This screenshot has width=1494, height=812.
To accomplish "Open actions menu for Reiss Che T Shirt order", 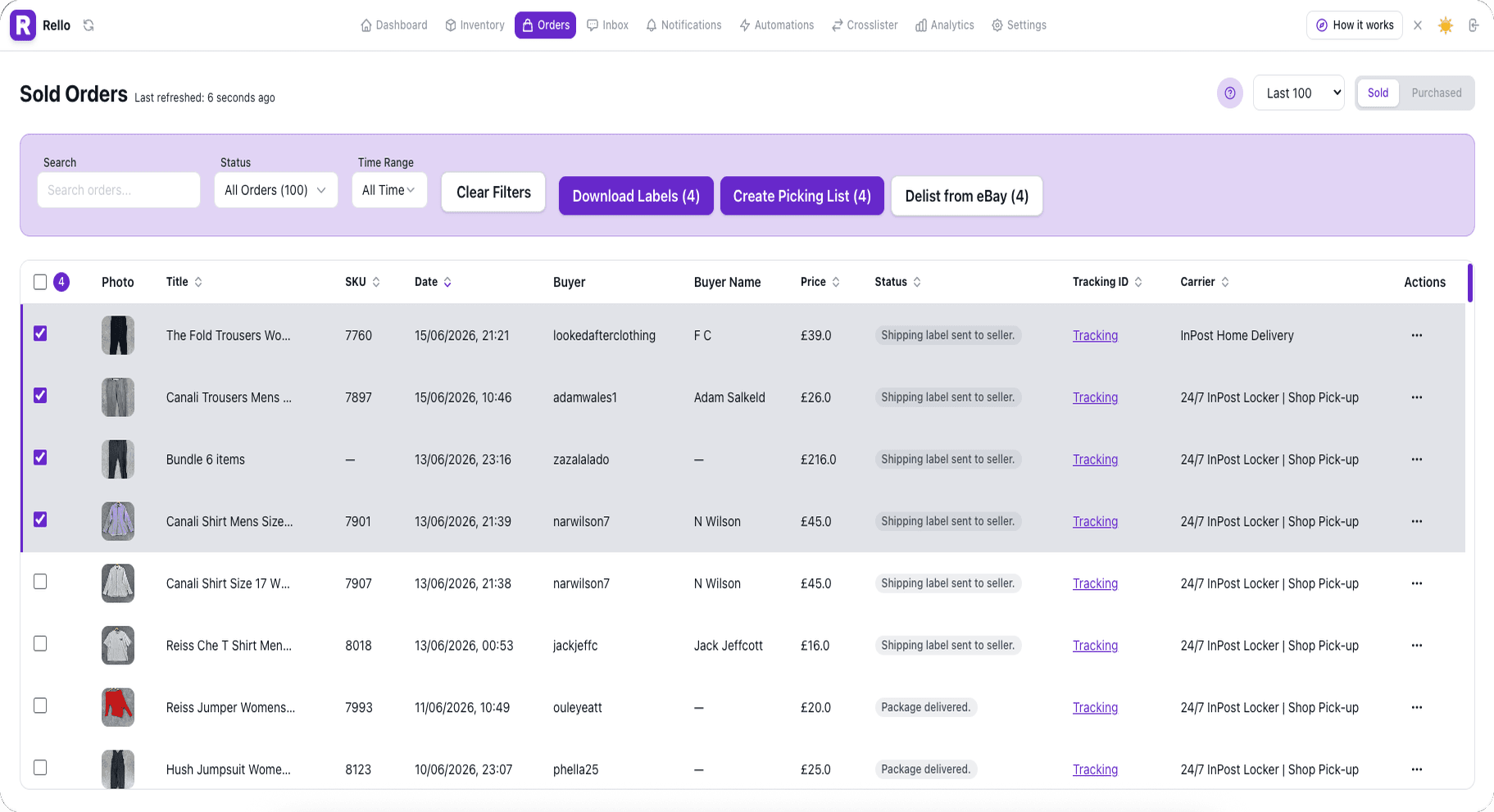I will 1417,646.
